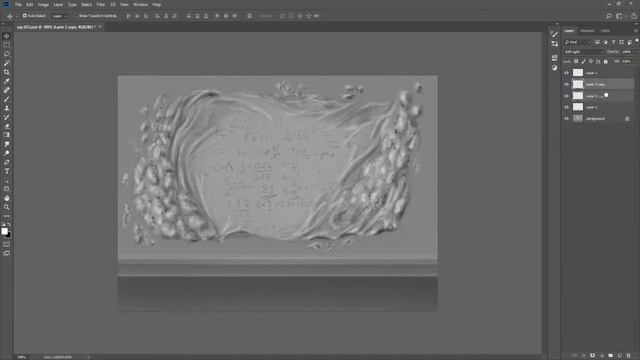Click the add layer mask icon

click(x=593, y=356)
